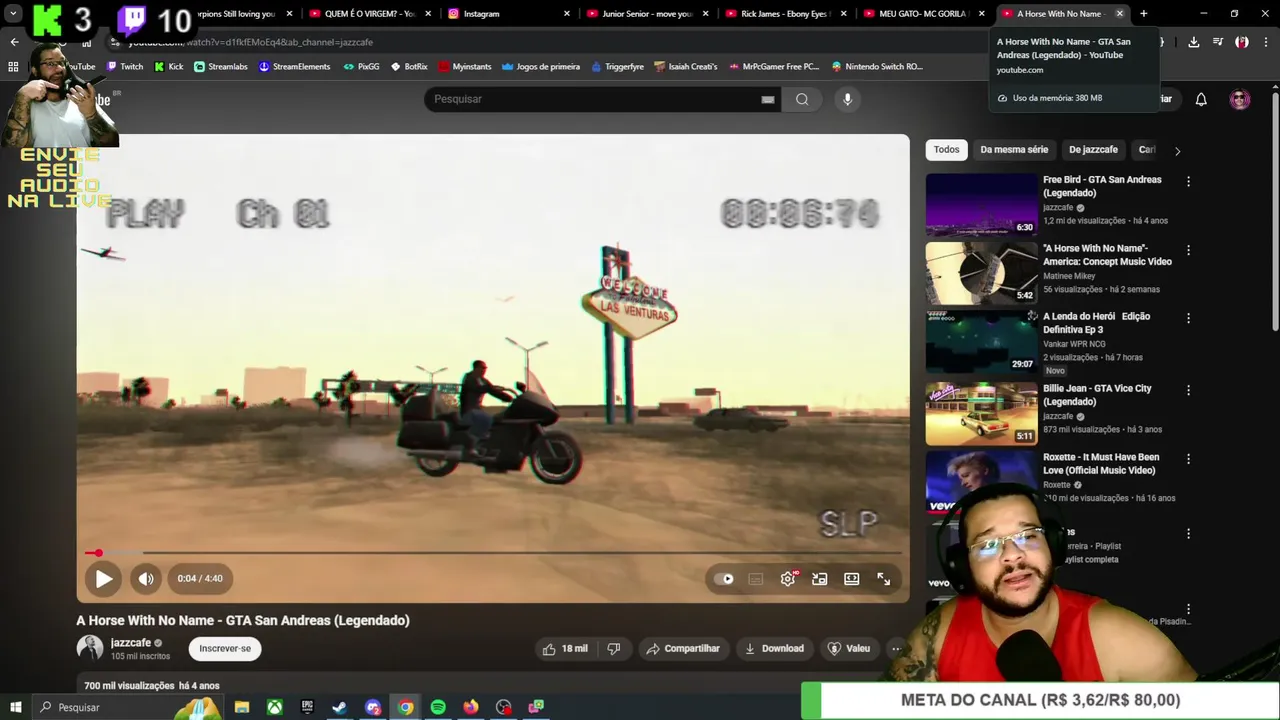The image size is (1280, 720).
Task: Open A Lenda do Herói thumbnail
Action: (982, 342)
